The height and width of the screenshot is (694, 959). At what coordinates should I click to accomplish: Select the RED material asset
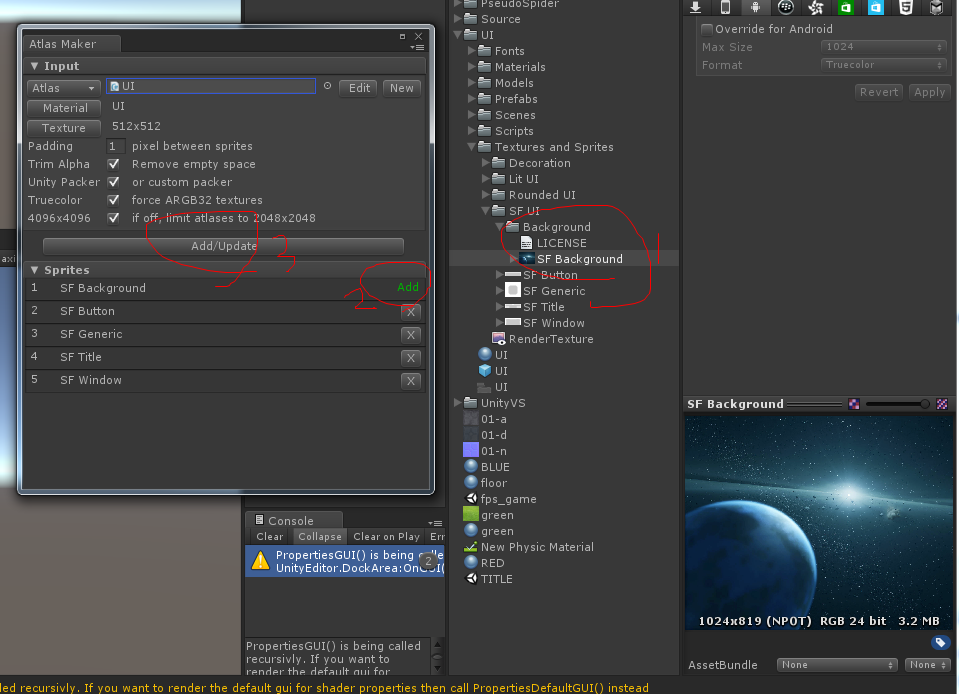tap(484, 563)
